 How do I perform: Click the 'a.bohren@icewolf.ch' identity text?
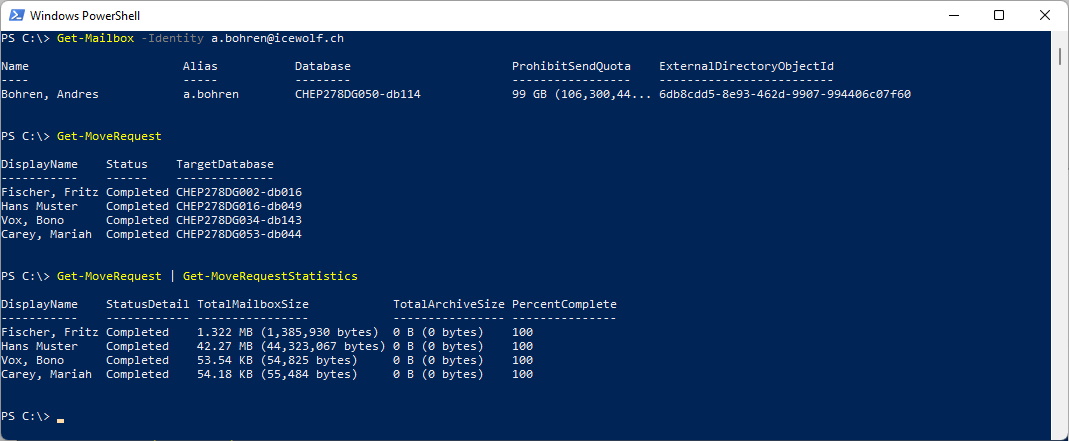[276, 38]
